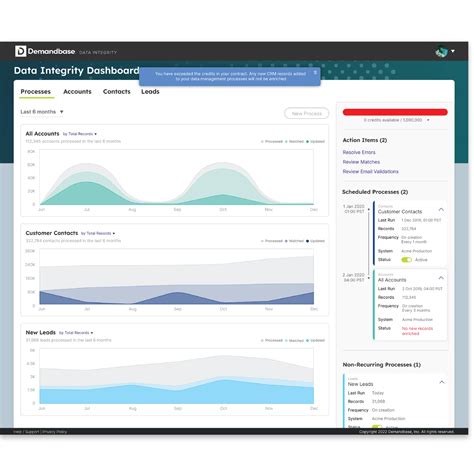Expand the credits available dropdown arrow
474x474 pixels.
pos(428,120)
